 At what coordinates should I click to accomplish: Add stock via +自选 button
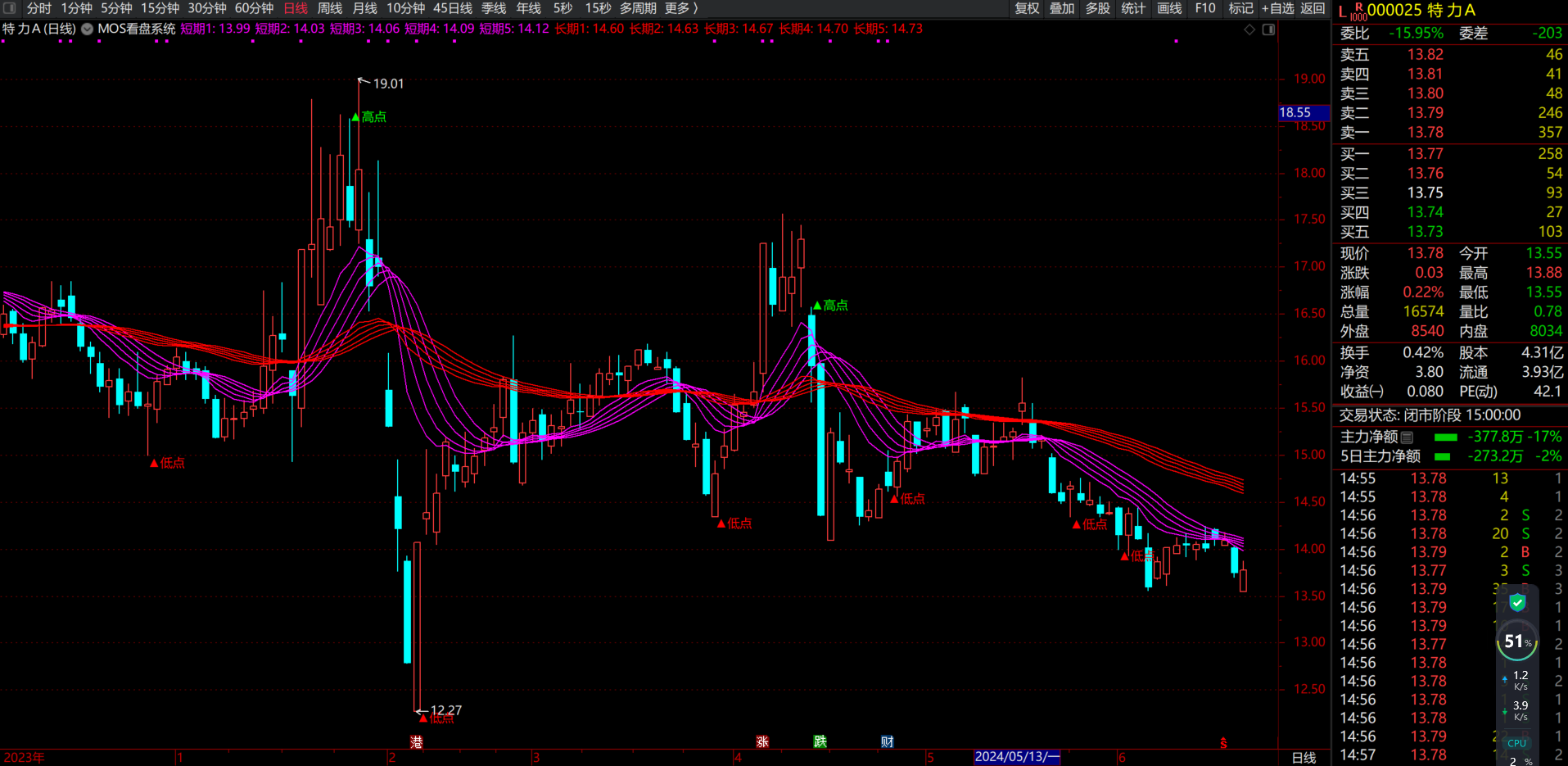click(1278, 8)
